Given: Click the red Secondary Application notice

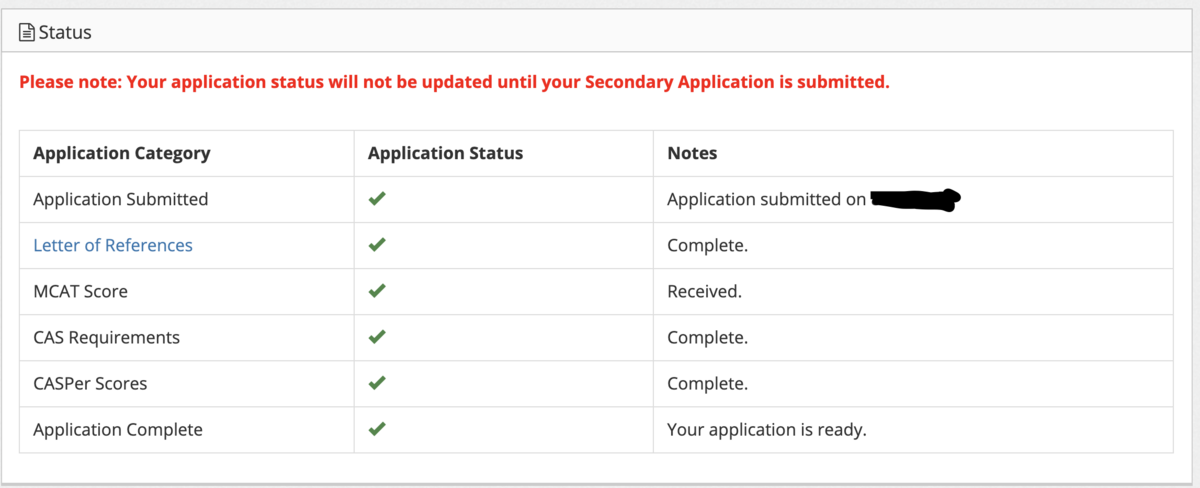Looking at the screenshot, I should pyautogui.click(x=454, y=82).
